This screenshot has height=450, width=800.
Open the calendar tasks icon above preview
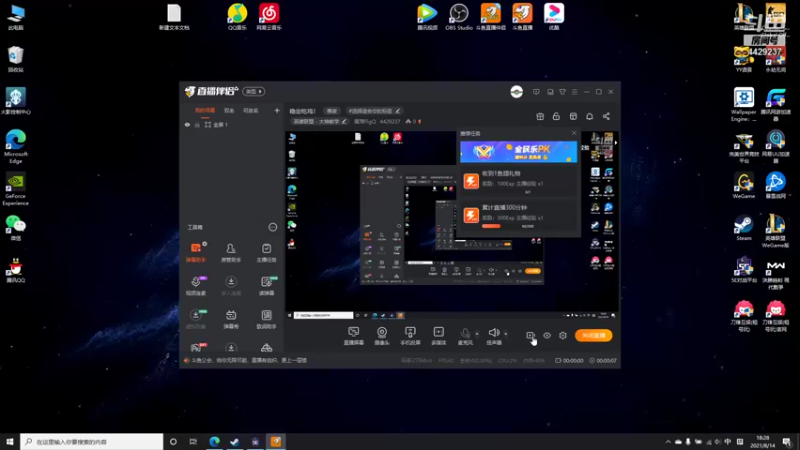(573, 116)
